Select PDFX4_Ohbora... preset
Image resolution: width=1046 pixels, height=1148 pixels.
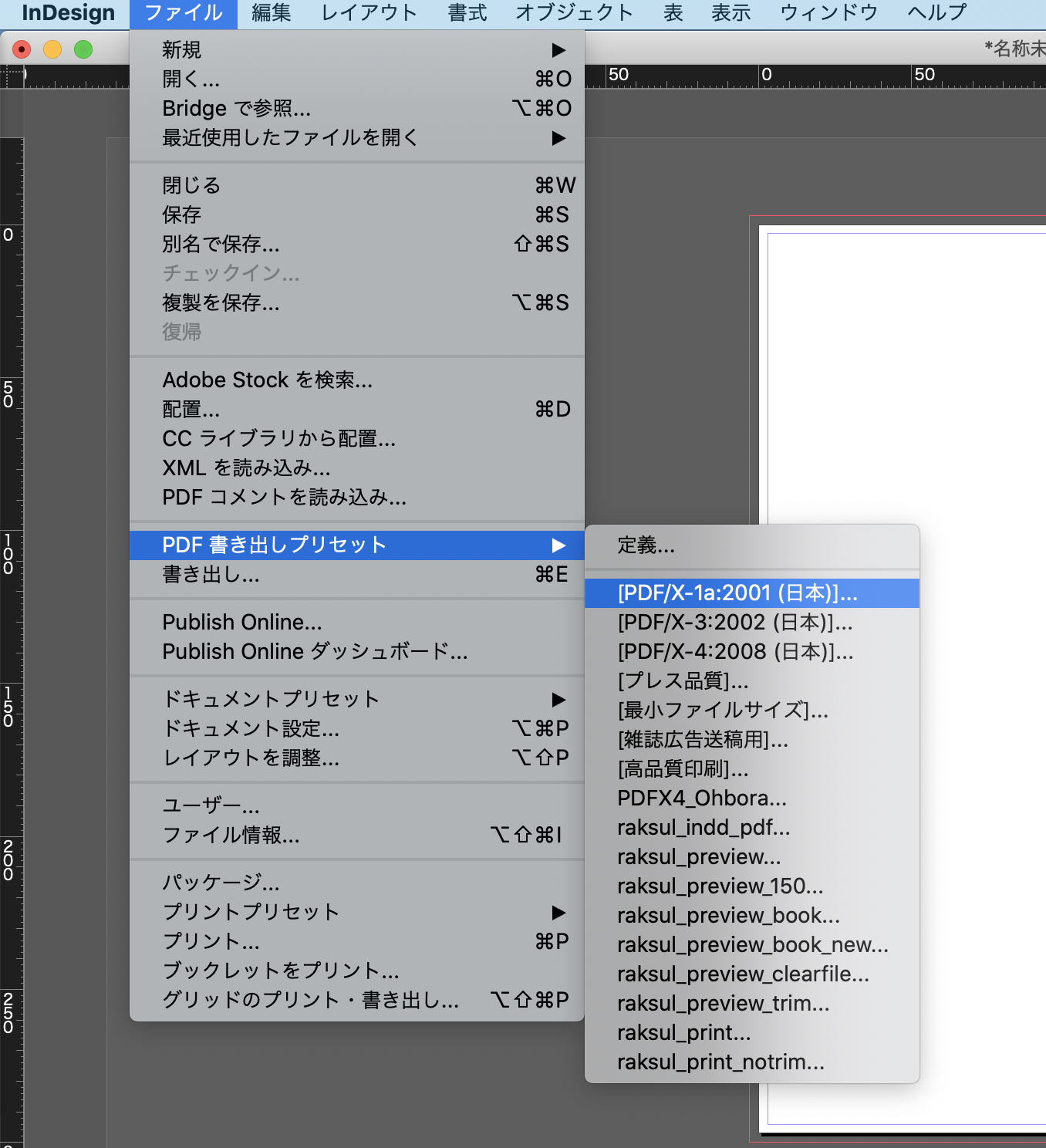pyautogui.click(x=752, y=799)
